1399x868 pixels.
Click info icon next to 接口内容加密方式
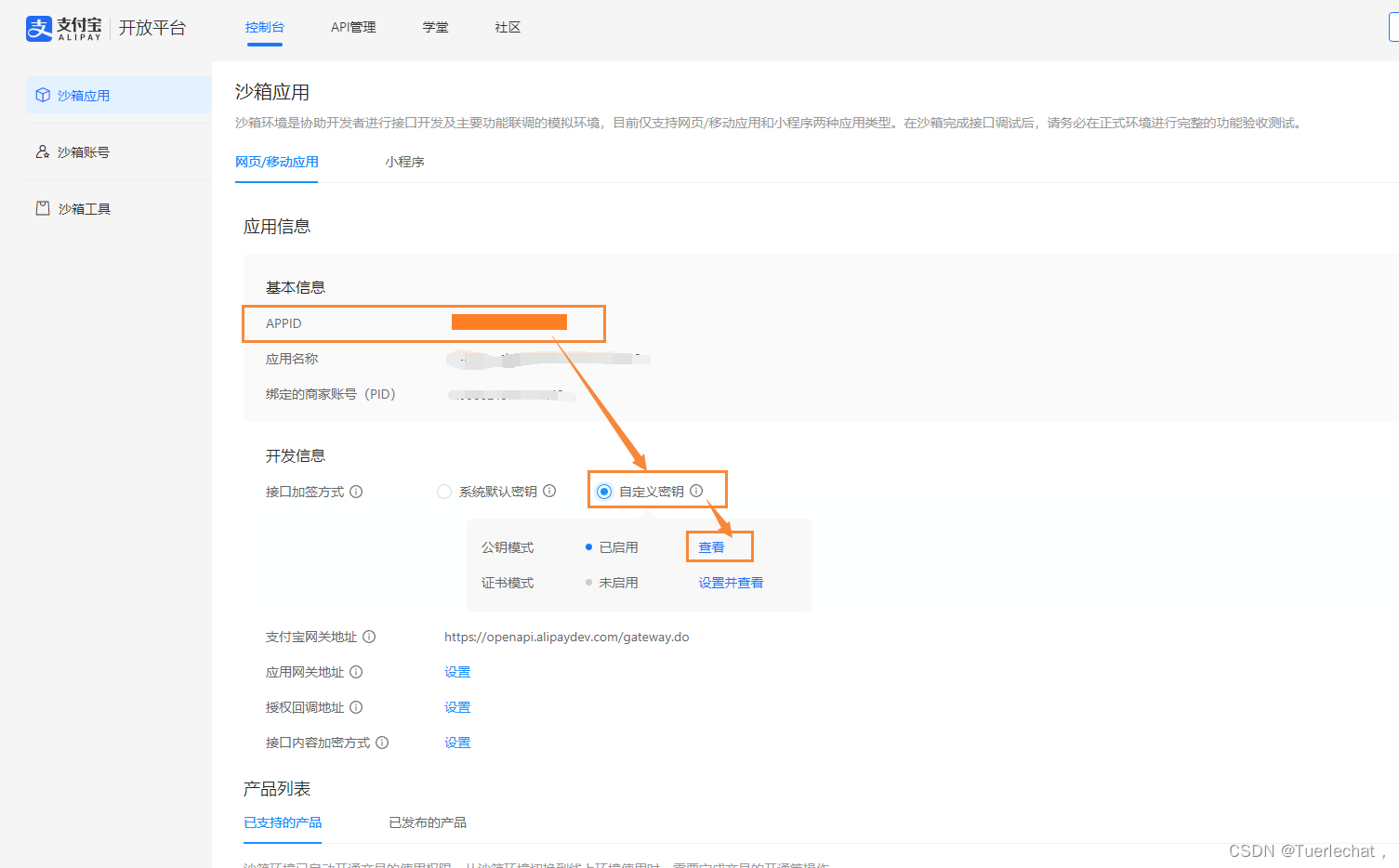coord(382,743)
